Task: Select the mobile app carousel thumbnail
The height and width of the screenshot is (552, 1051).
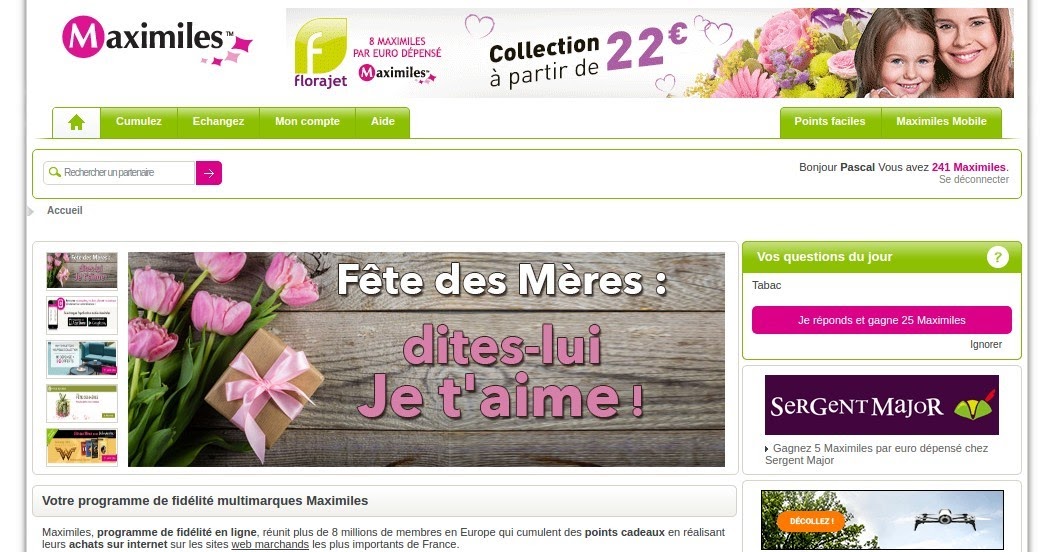Action: coord(82,315)
